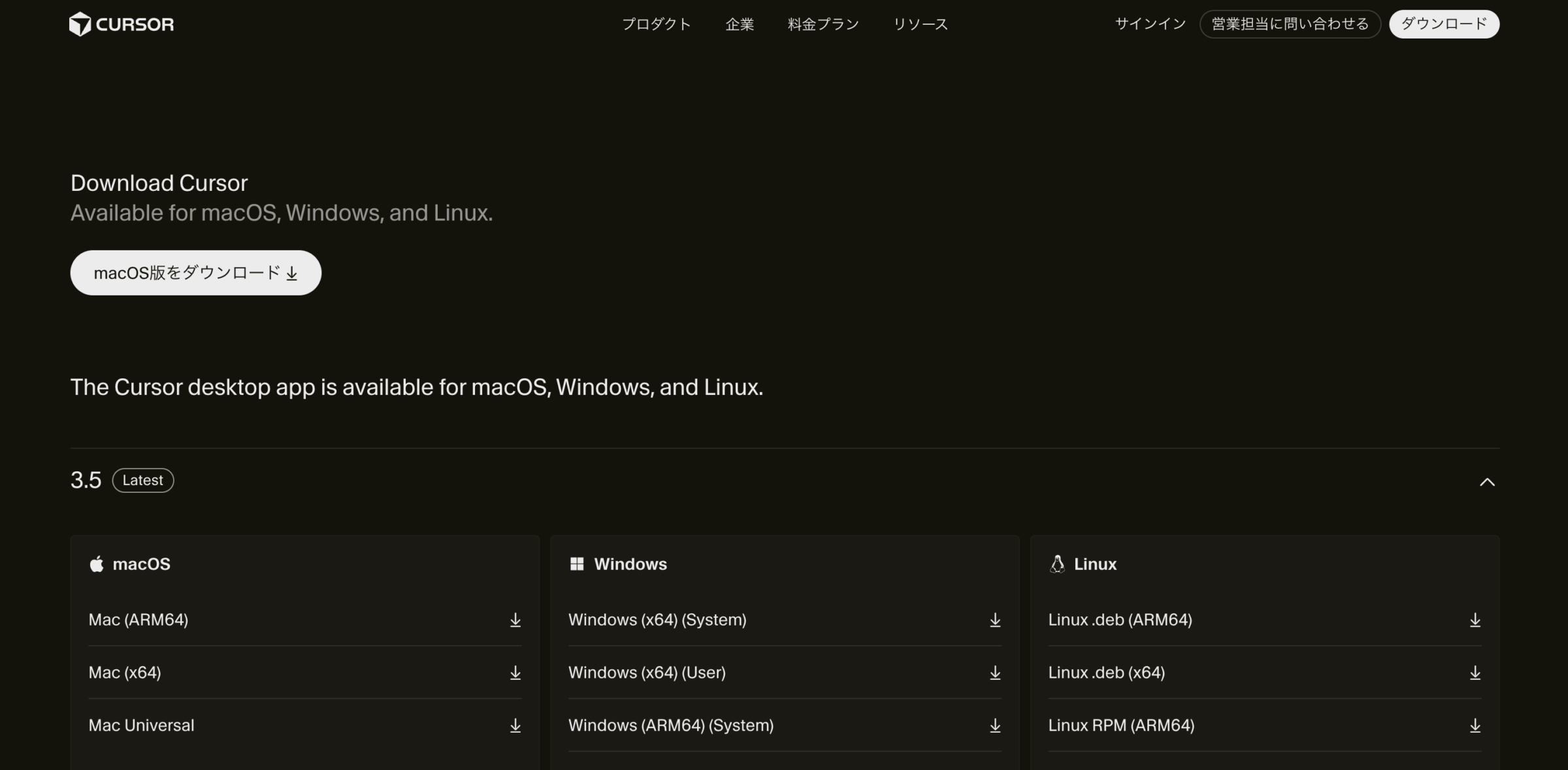Click the penguin icon beside Linux heading

point(1057,563)
